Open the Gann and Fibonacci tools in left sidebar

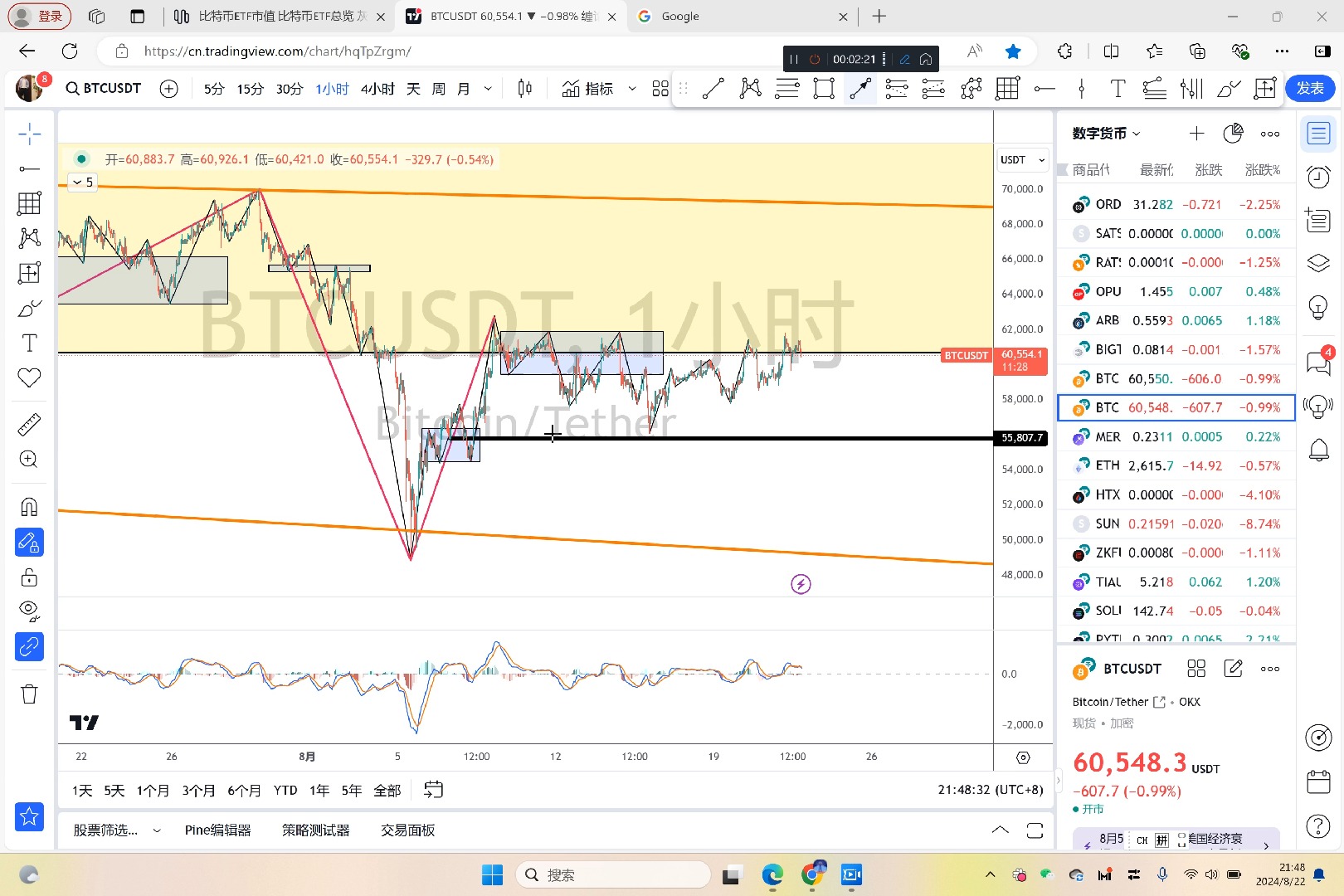(29, 203)
